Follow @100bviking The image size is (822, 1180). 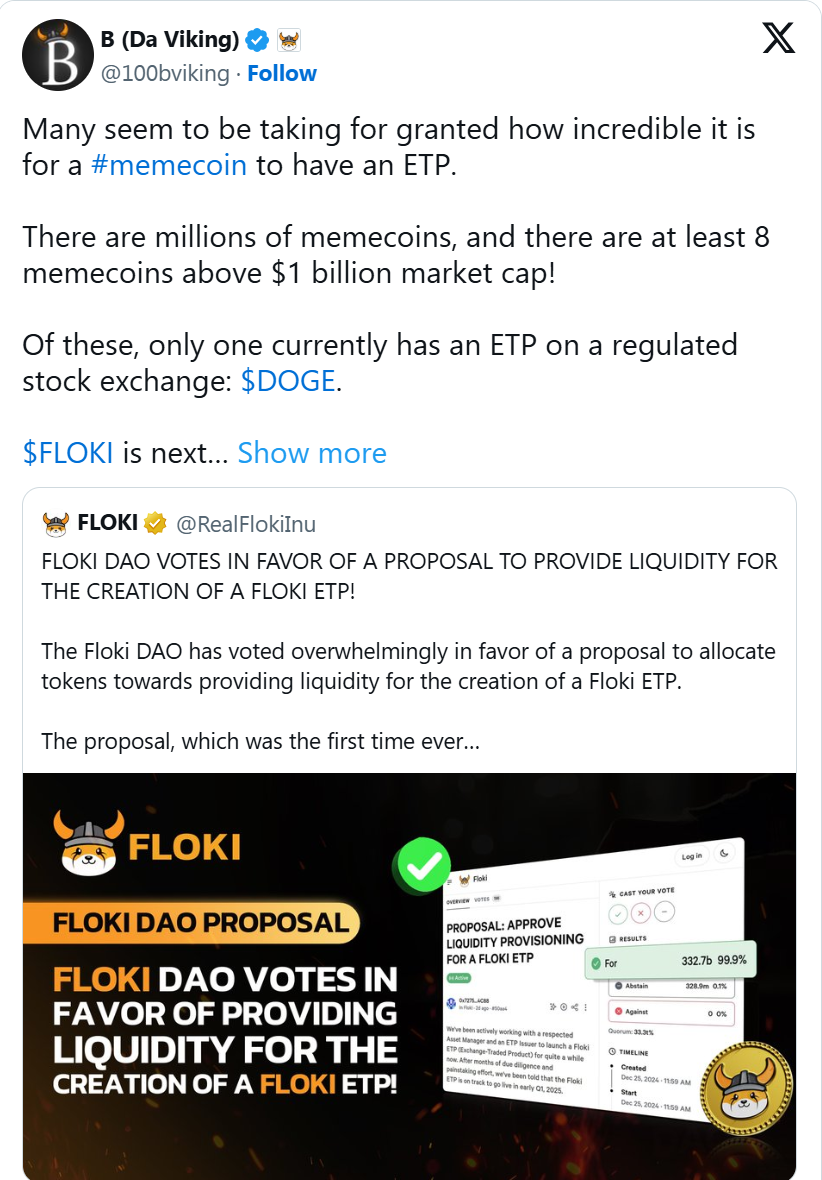282,73
